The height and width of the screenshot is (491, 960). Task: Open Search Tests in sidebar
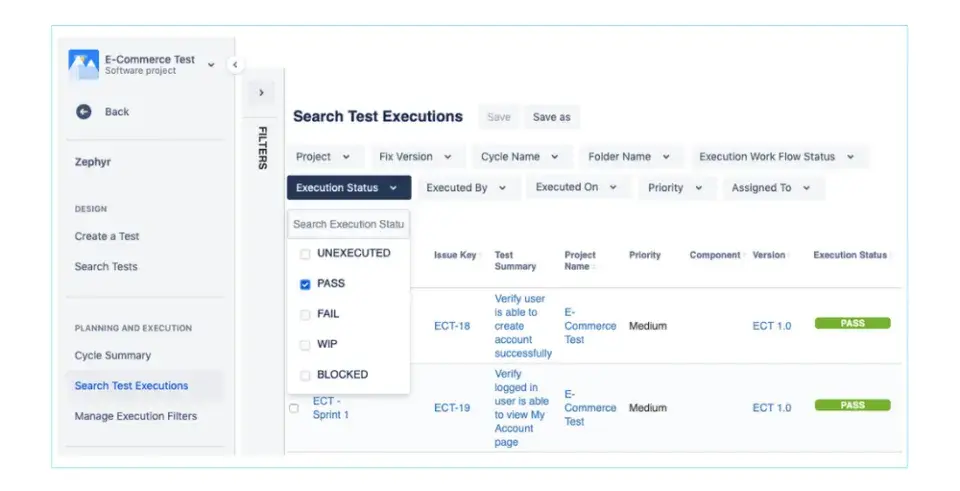(x=106, y=266)
